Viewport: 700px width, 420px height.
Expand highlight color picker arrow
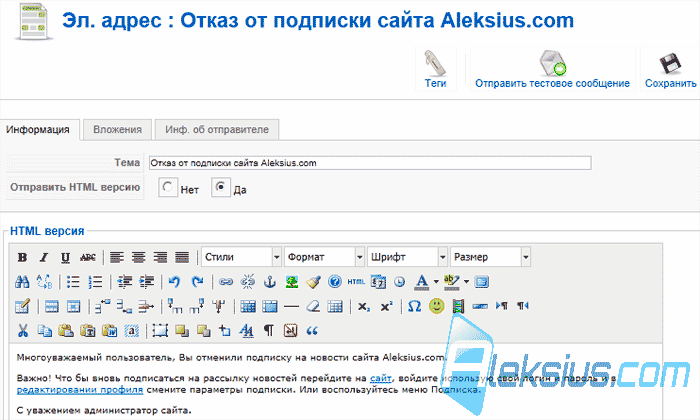tap(467, 282)
